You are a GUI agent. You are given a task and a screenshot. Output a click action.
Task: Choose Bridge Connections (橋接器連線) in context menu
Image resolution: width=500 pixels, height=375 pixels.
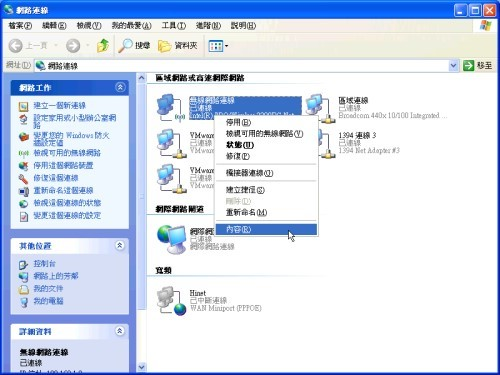266,173
